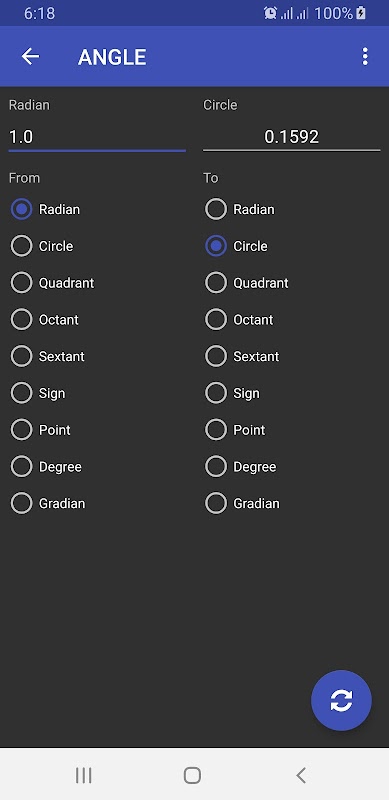Tap Android recent apps button

pyautogui.click(x=84, y=775)
